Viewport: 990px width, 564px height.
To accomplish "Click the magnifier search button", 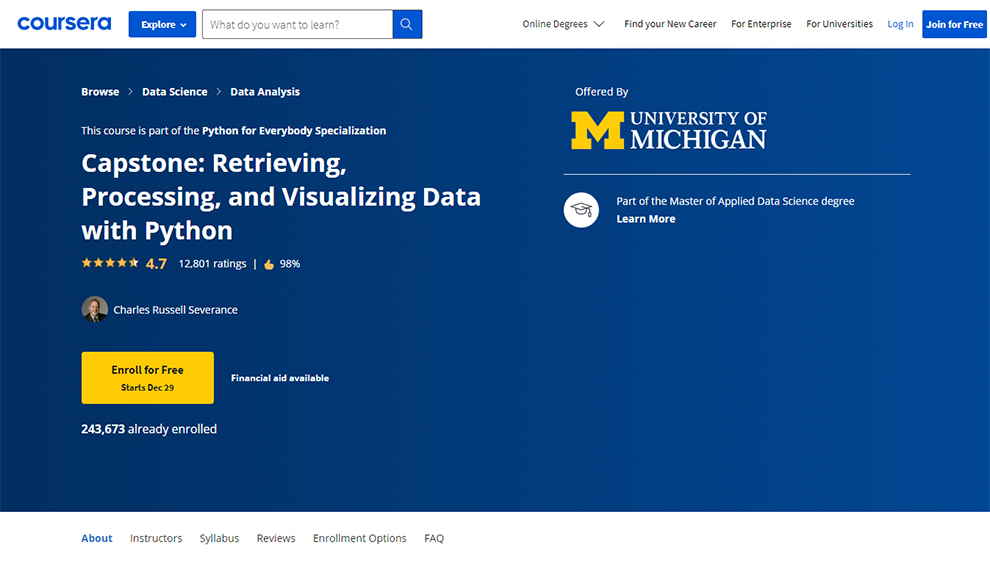I will tap(407, 24).
